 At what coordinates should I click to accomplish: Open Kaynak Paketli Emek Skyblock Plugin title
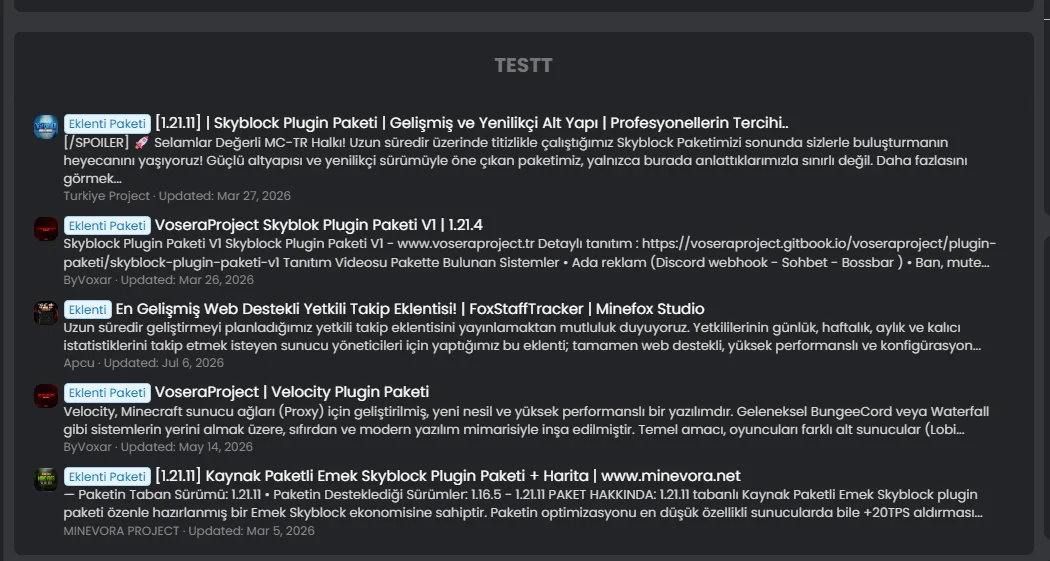447,476
